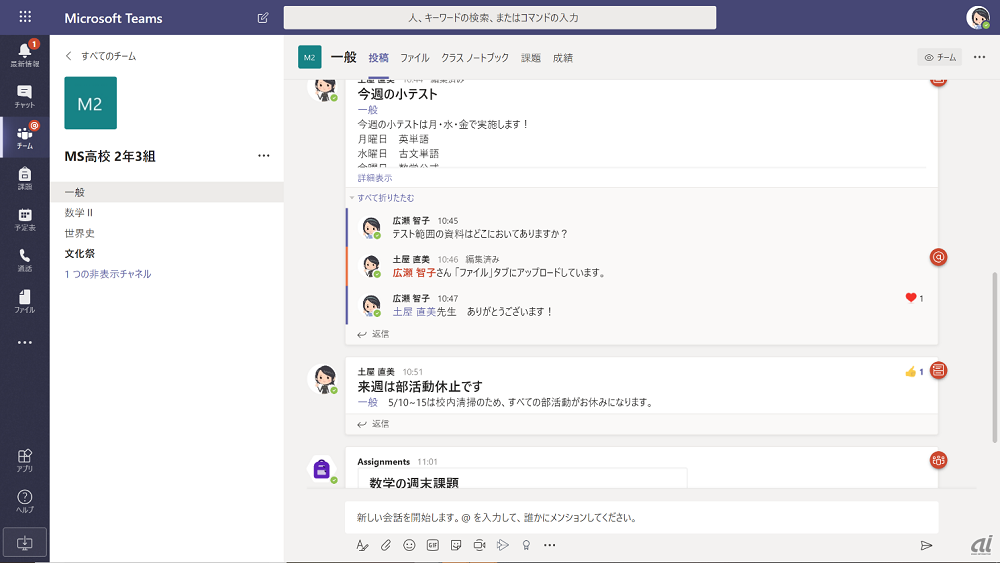
Task: Go back to すべてのチーム
Action: point(100,56)
